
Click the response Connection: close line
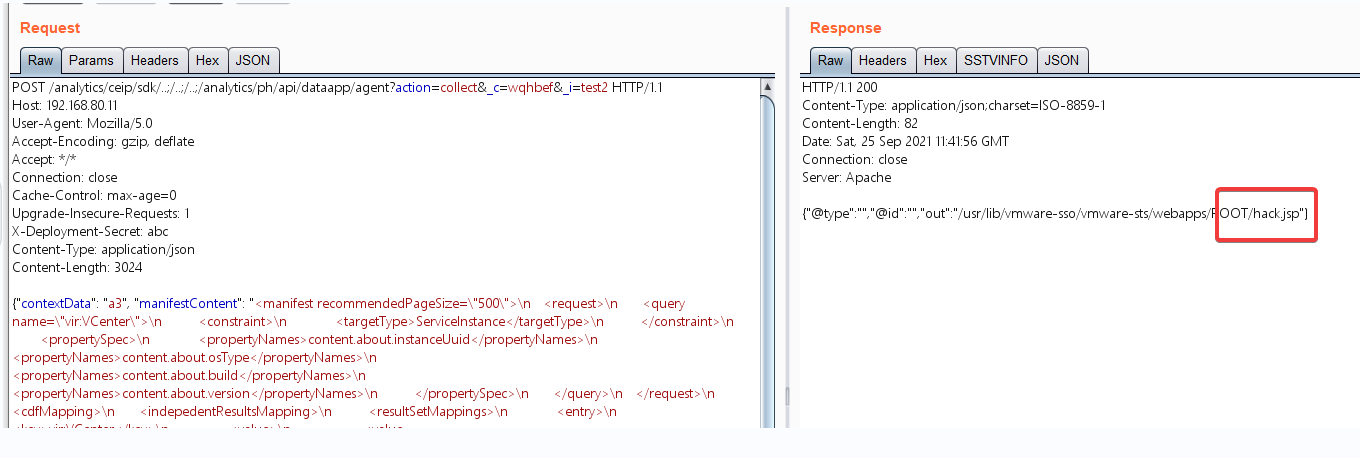pyautogui.click(x=857, y=160)
